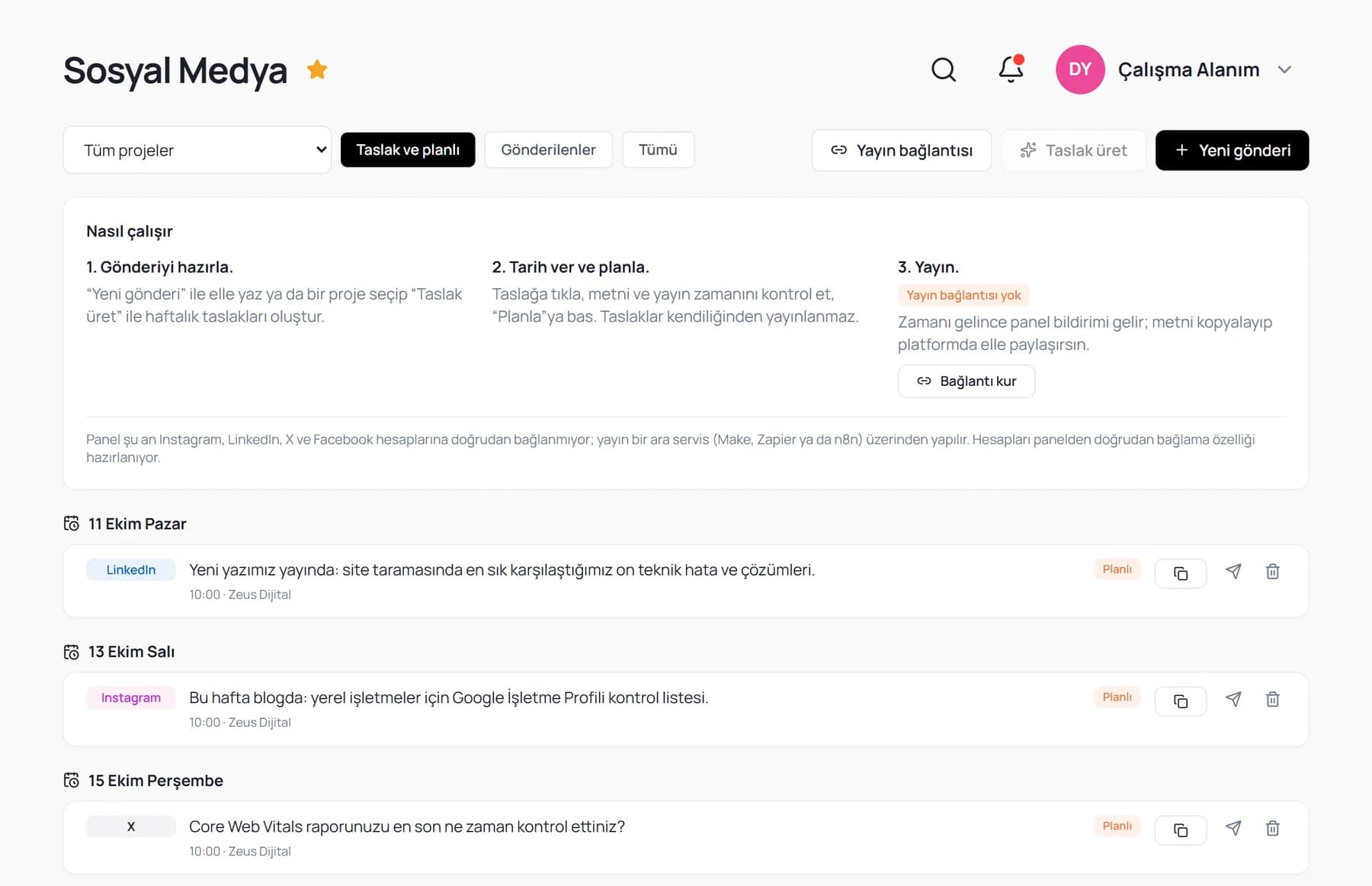Screen dimensions: 1372x886
Task: Open post 'Core Web Vitals raporunuzu' draft
Action: pyautogui.click(x=407, y=827)
